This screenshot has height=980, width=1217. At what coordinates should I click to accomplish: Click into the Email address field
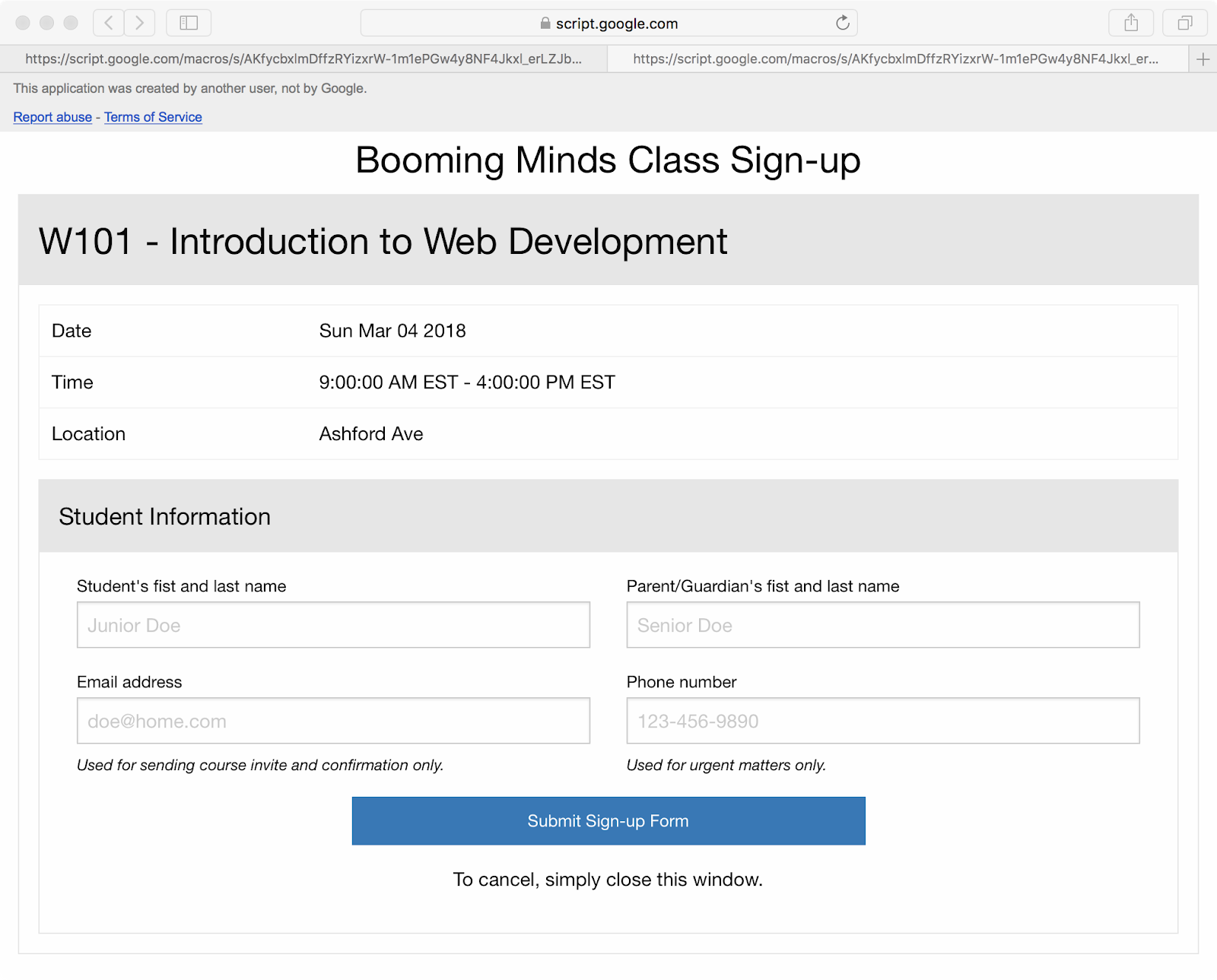click(x=333, y=721)
